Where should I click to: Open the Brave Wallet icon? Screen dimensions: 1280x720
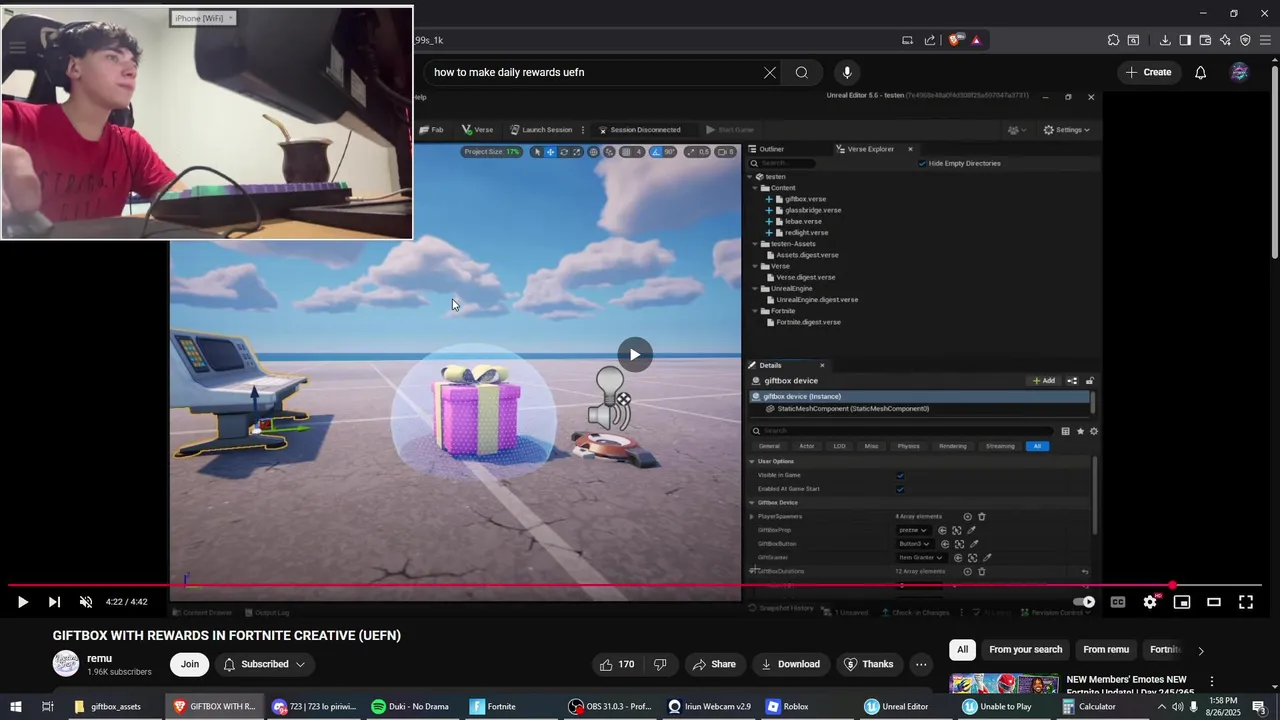[x=1205, y=40]
